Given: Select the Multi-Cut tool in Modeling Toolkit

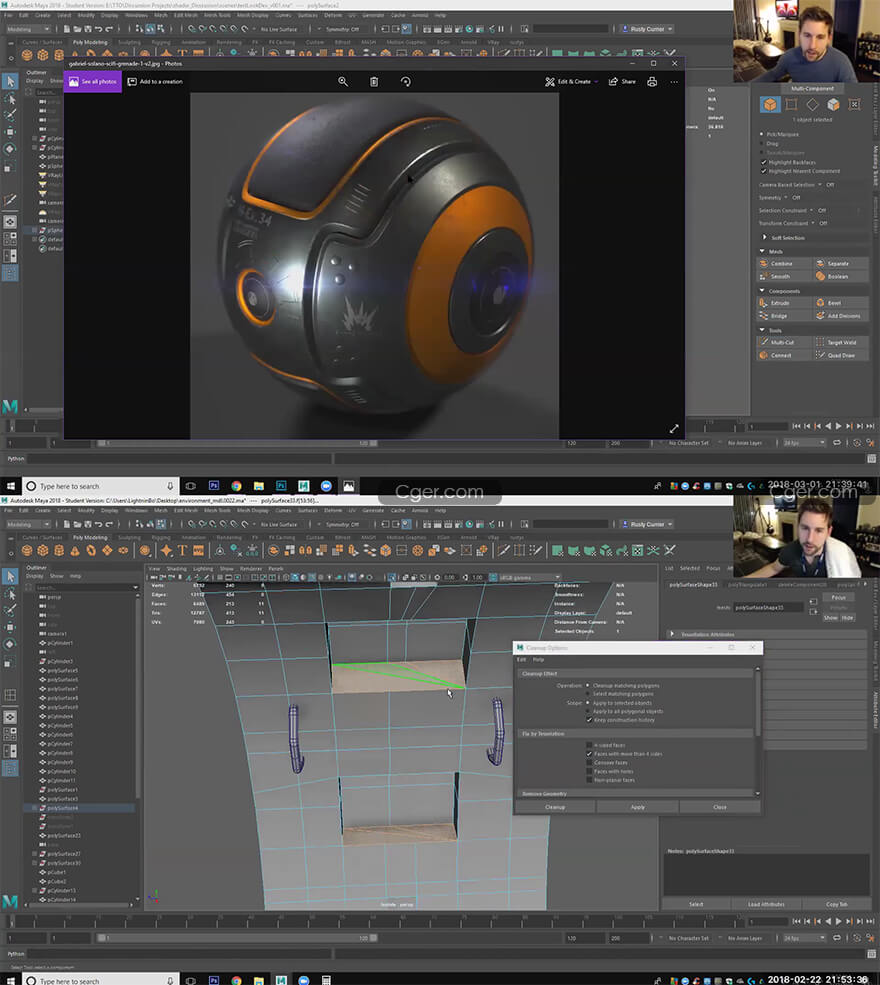Looking at the screenshot, I should 780,342.
